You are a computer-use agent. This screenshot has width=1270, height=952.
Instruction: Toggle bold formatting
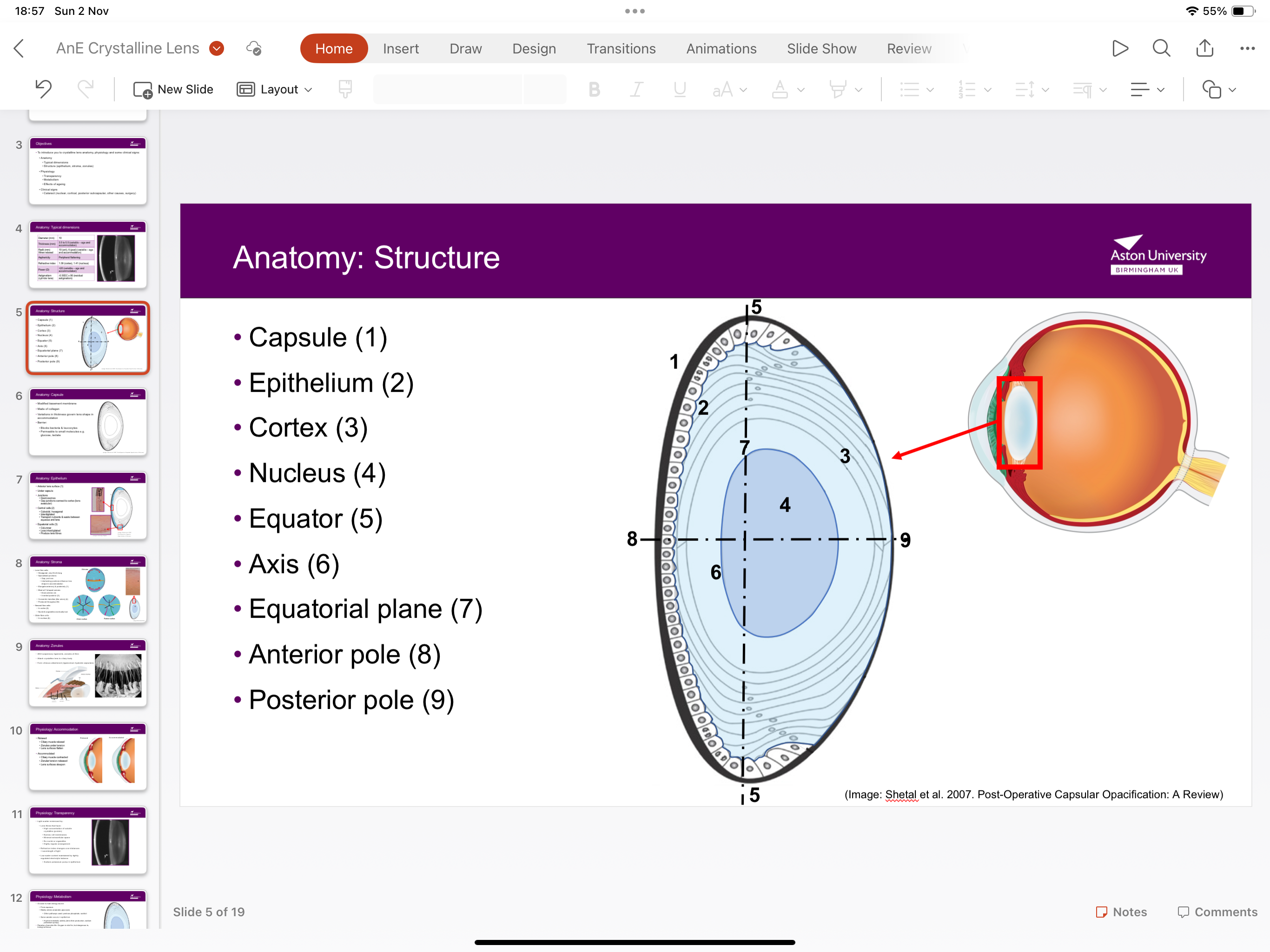tap(594, 90)
